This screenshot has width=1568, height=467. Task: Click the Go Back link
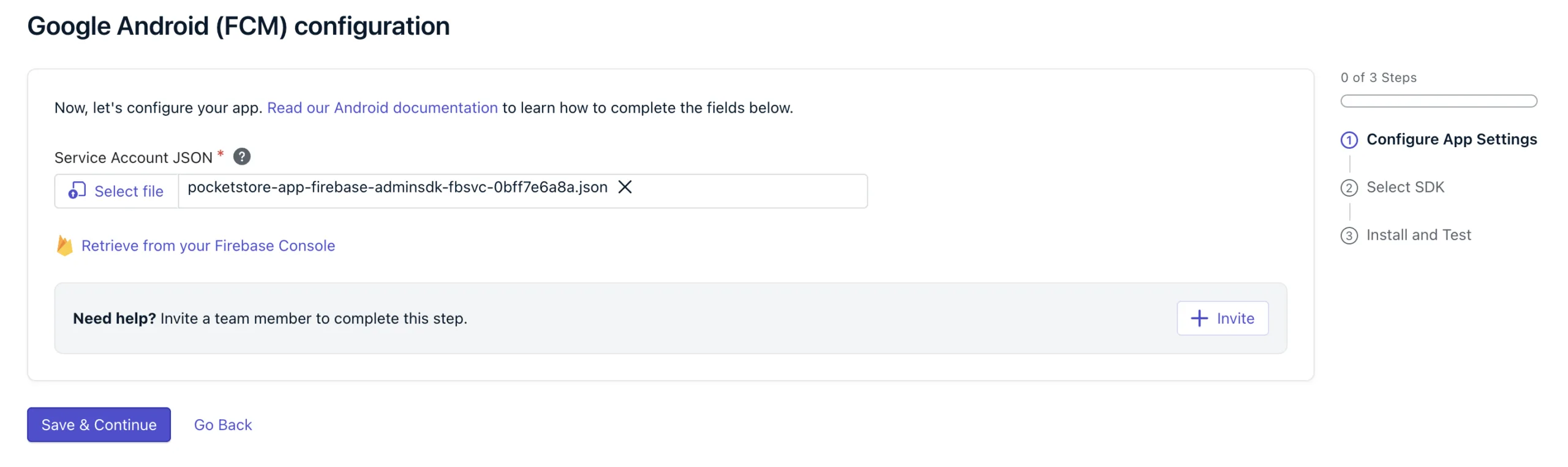pyautogui.click(x=222, y=424)
